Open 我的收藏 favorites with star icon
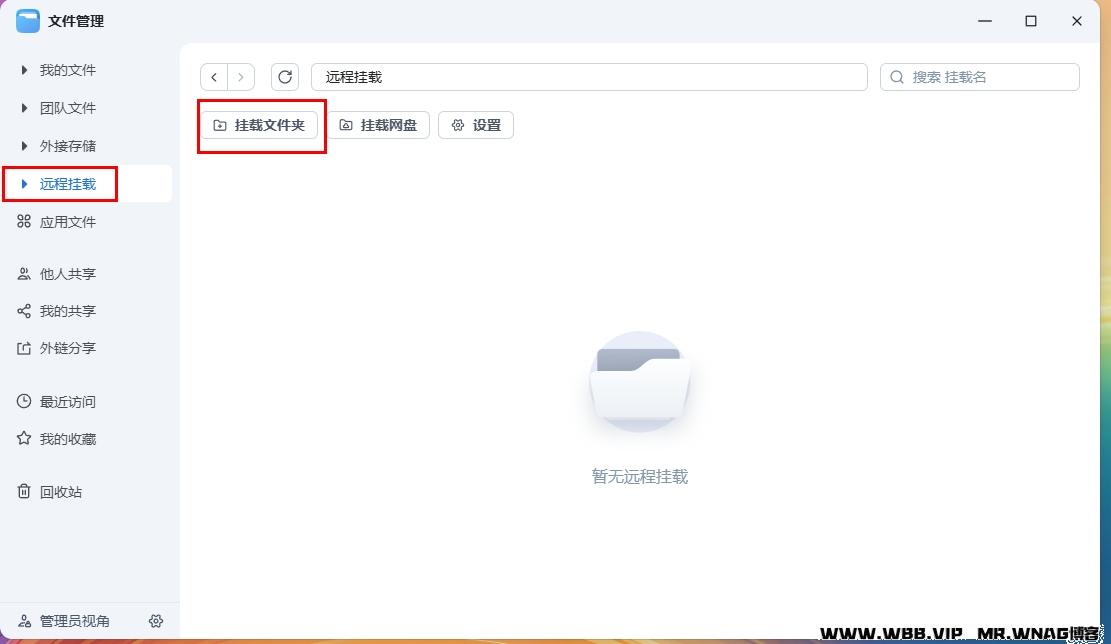The image size is (1111, 644). pyautogui.click(x=67, y=439)
